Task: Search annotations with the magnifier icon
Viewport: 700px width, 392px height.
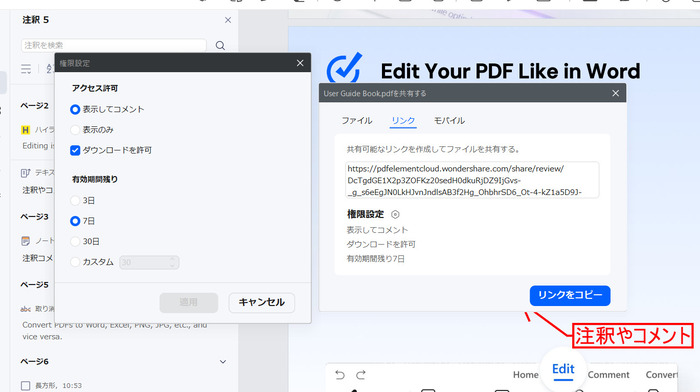Action: pos(220,46)
